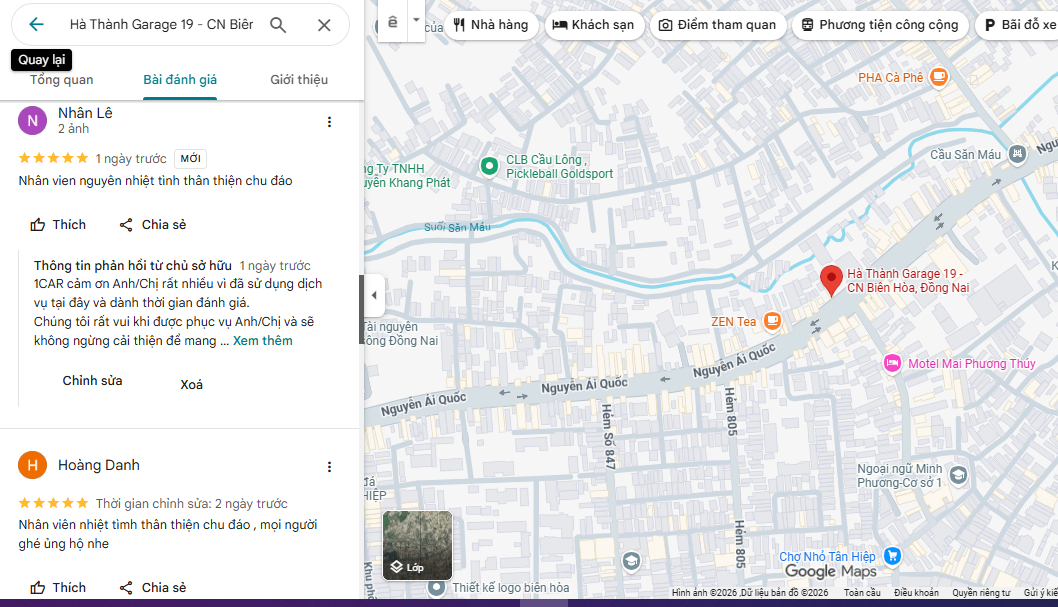
Task: Open Nhân Lê's profile avatar
Action: tap(32, 121)
